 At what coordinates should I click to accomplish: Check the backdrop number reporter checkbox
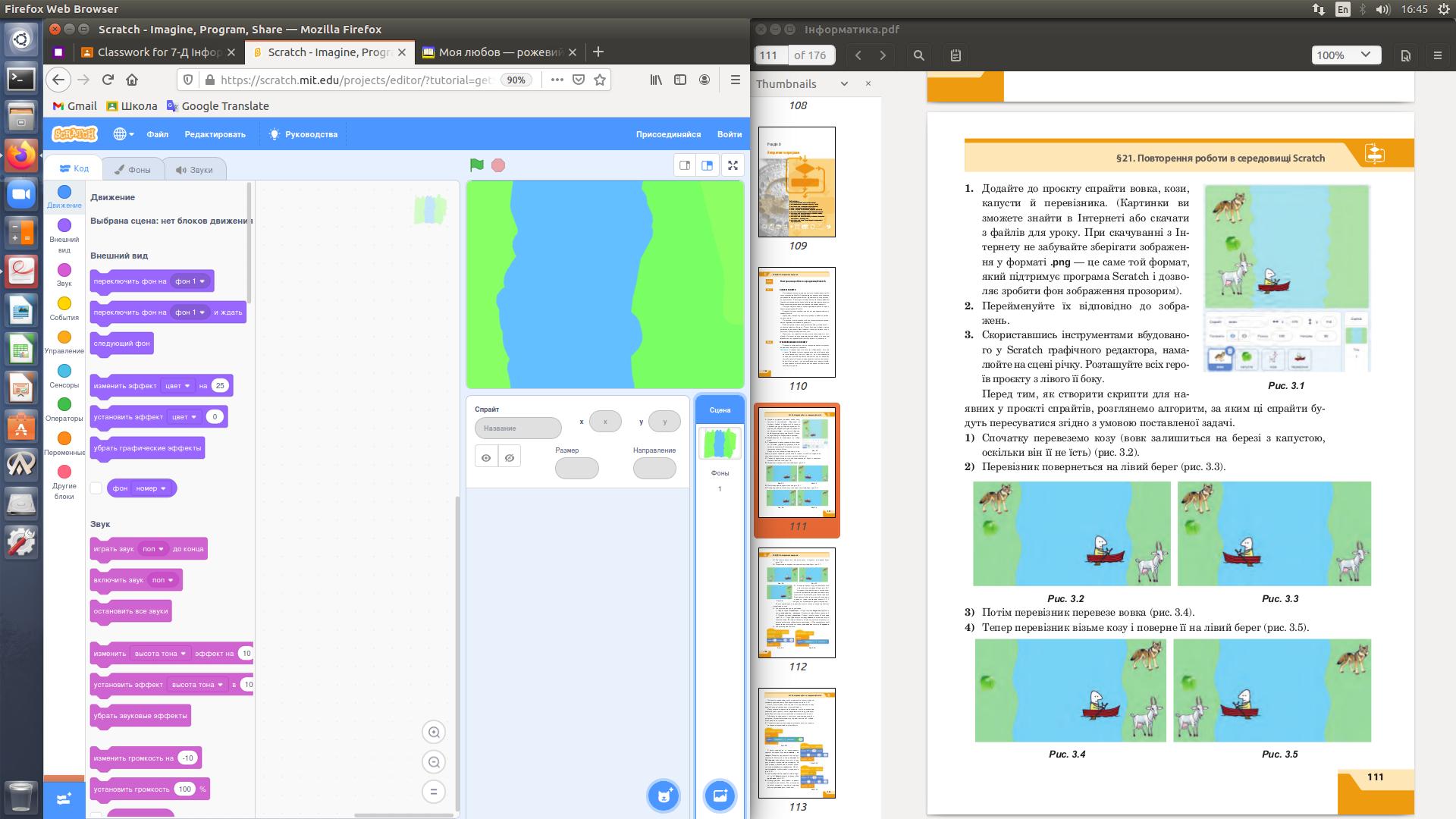pos(96,488)
